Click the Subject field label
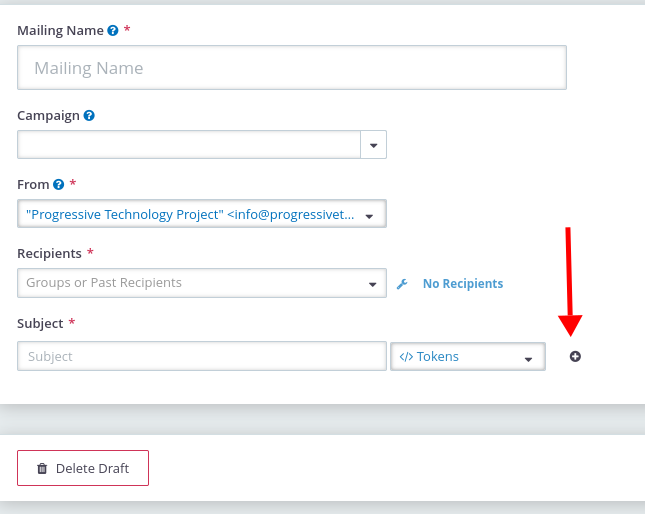 coord(40,324)
